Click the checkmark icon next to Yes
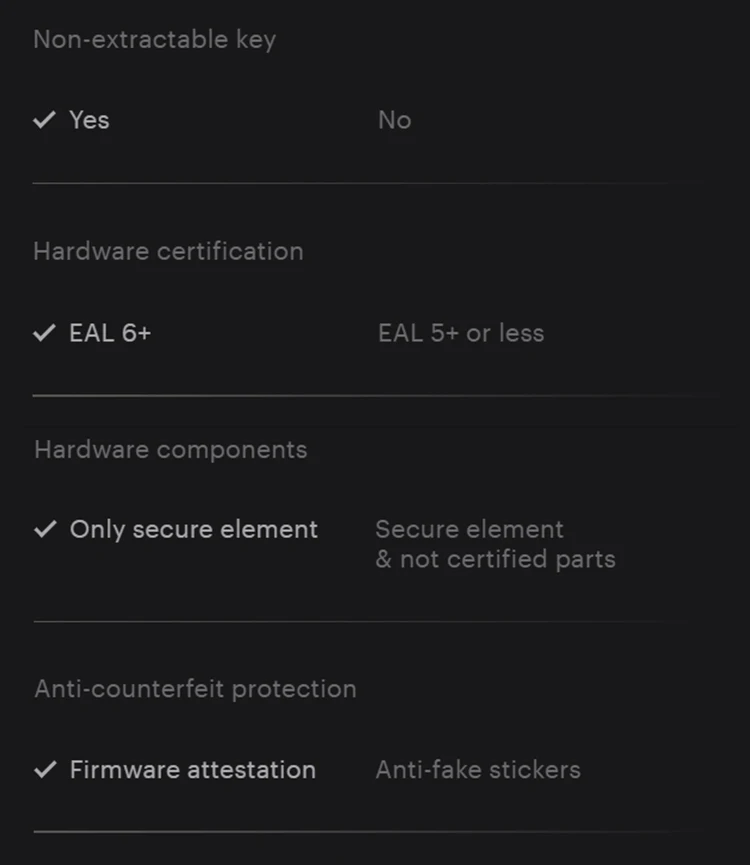Image resolution: width=750 pixels, height=865 pixels. coord(44,120)
